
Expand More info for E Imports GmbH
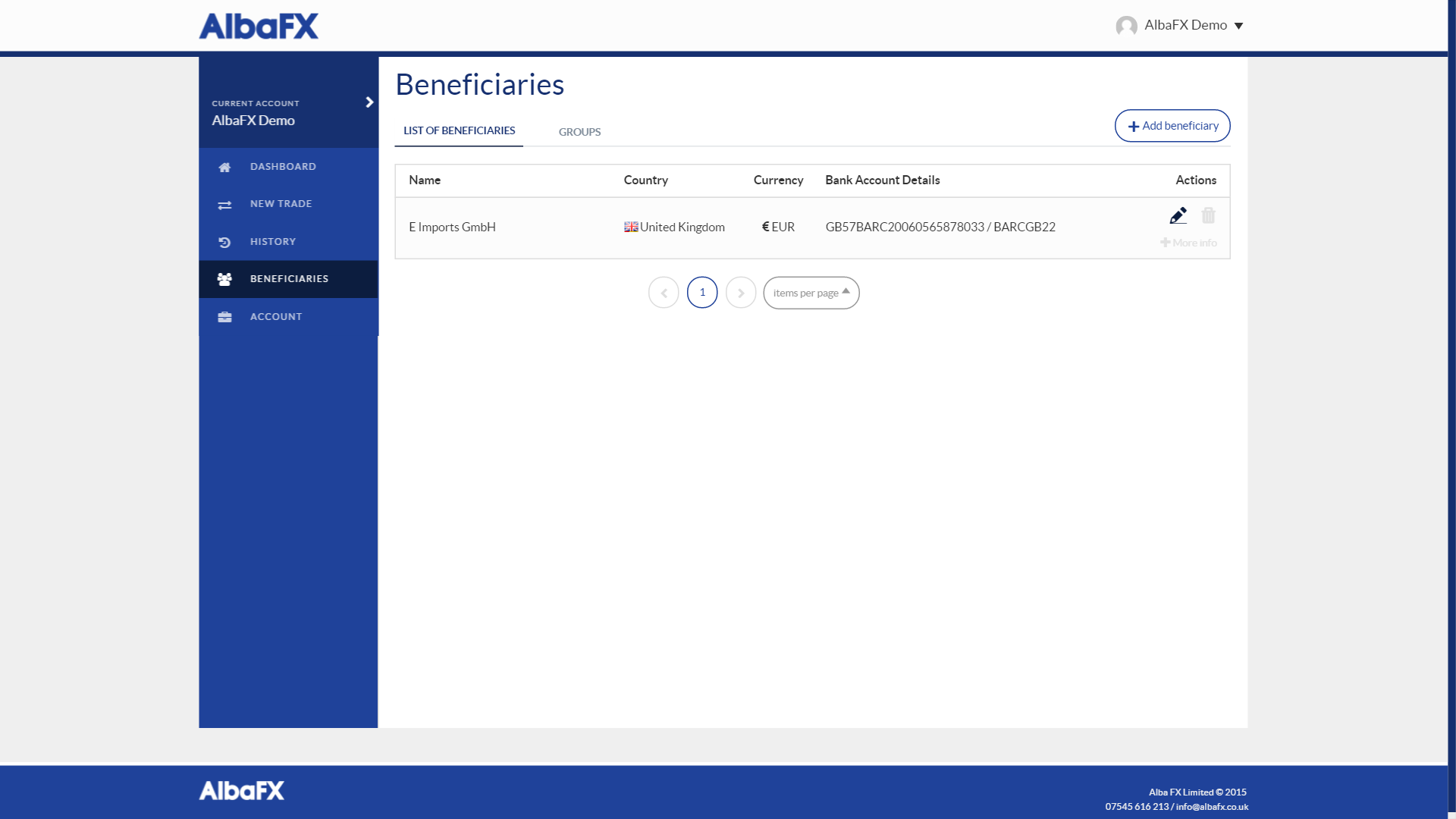pyautogui.click(x=1188, y=243)
